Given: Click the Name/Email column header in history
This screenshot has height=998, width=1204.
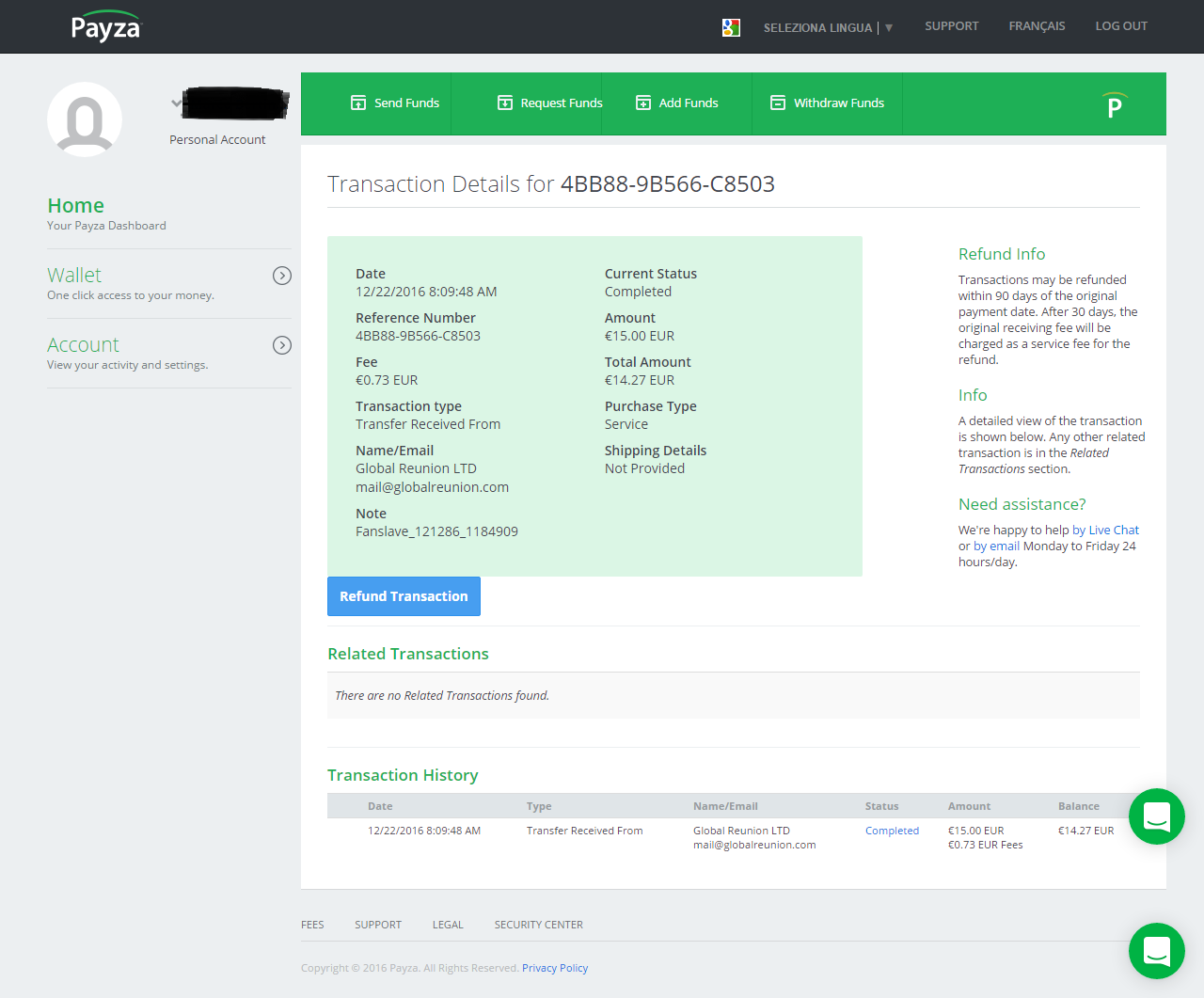Looking at the screenshot, I should click(725, 806).
